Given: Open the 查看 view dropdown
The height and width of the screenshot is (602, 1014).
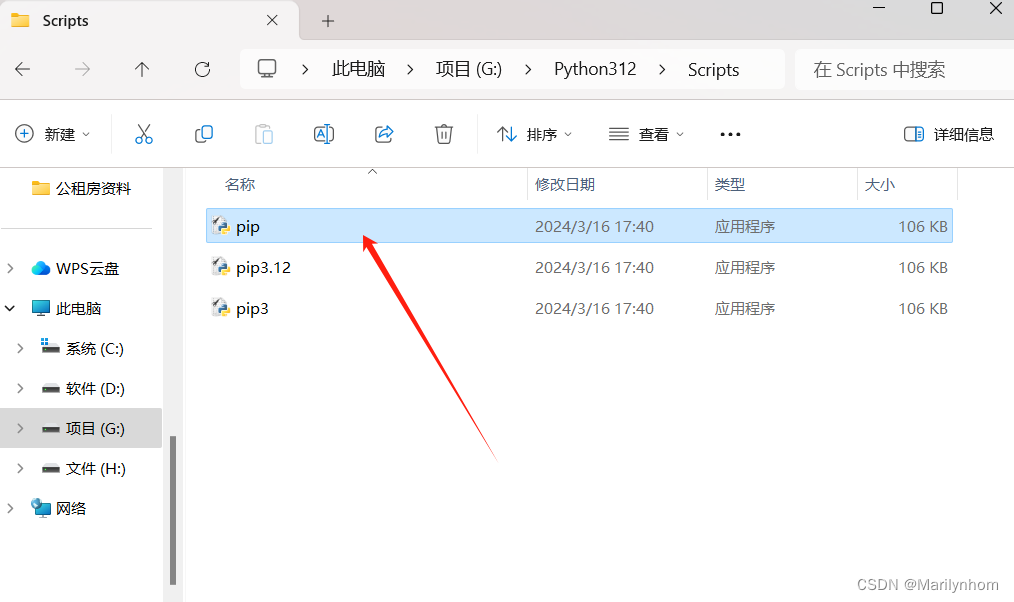Looking at the screenshot, I should [x=646, y=134].
